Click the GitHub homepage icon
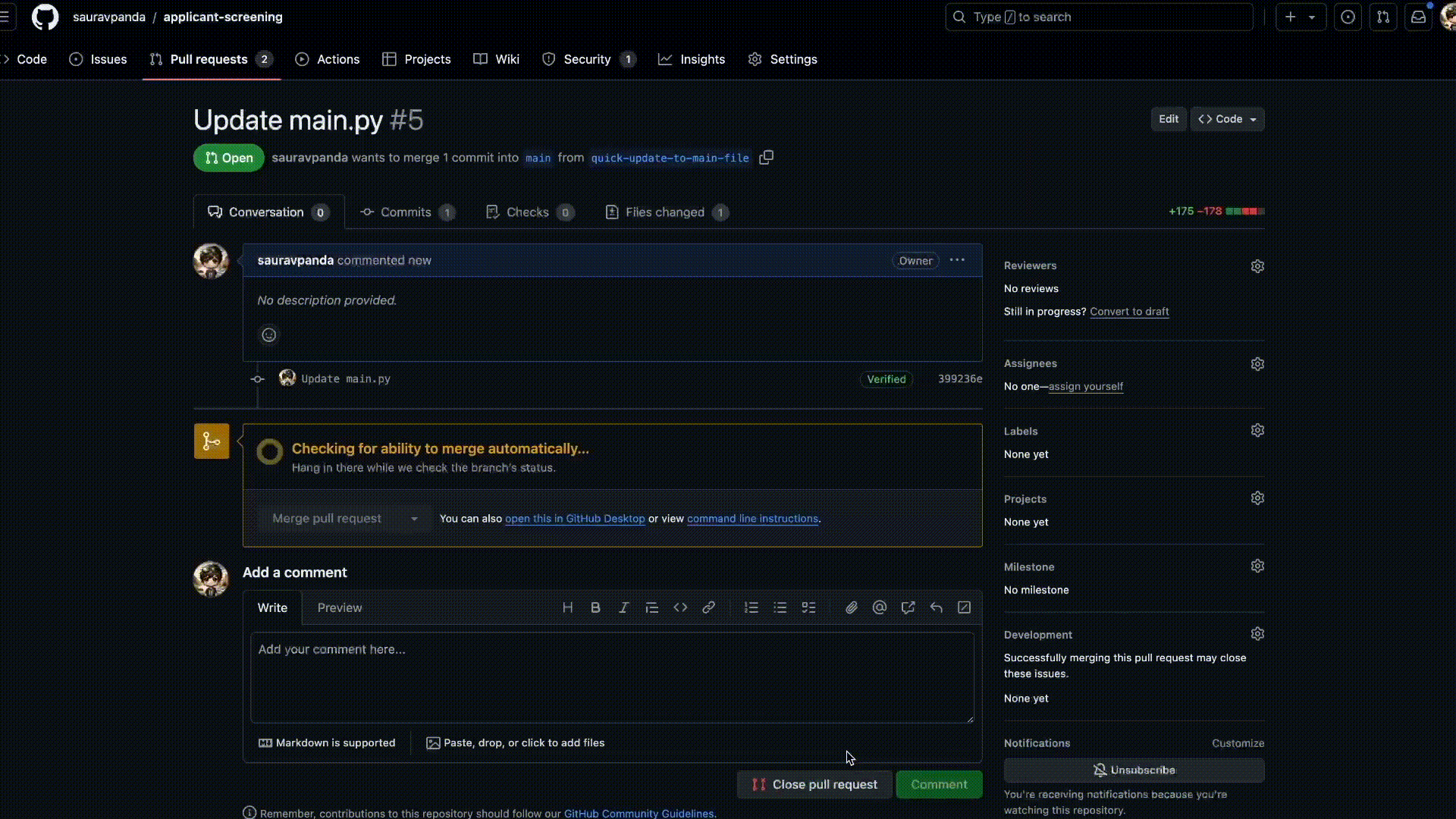This screenshot has height=819, width=1456. pos(45,17)
